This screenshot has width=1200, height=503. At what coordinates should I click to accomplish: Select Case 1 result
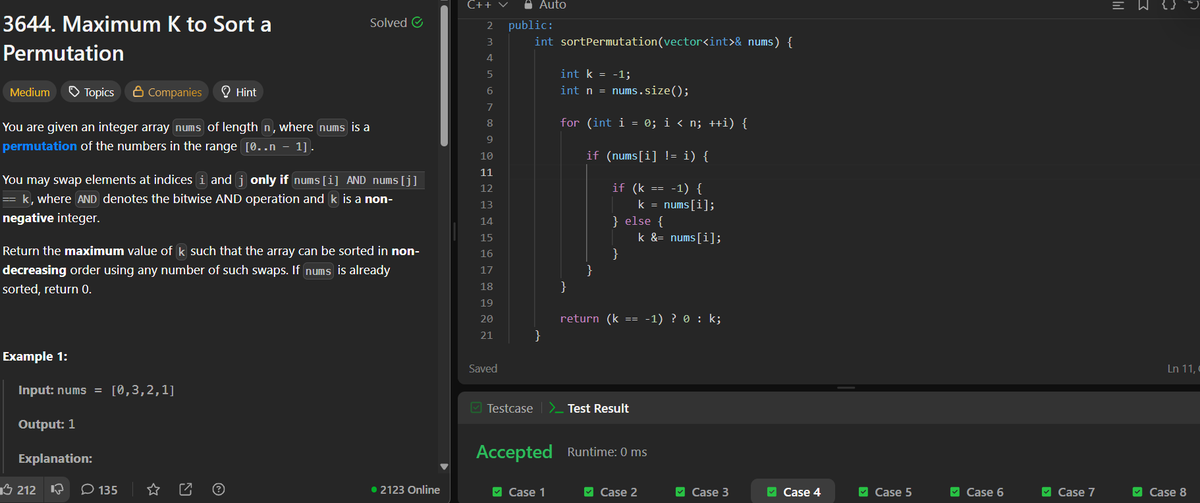click(x=519, y=491)
